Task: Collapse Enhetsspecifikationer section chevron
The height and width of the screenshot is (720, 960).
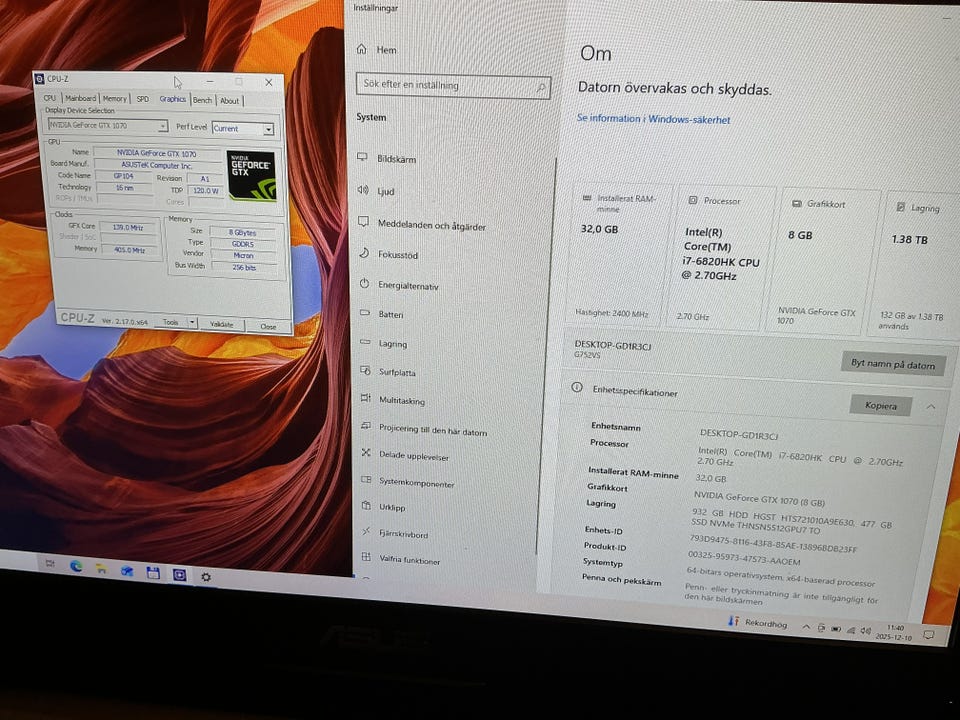Action: [x=931, y=407]
